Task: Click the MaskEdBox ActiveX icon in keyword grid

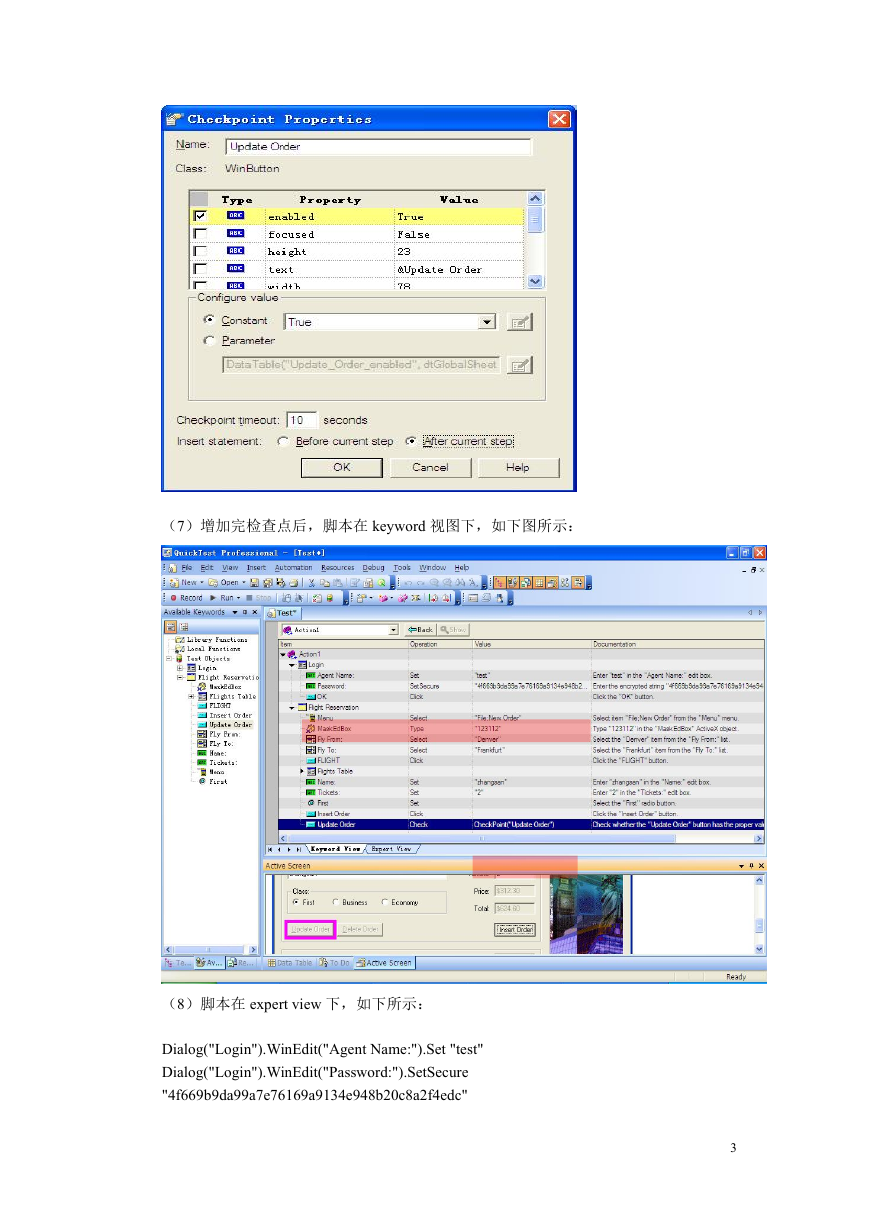Action: point(310,728)
